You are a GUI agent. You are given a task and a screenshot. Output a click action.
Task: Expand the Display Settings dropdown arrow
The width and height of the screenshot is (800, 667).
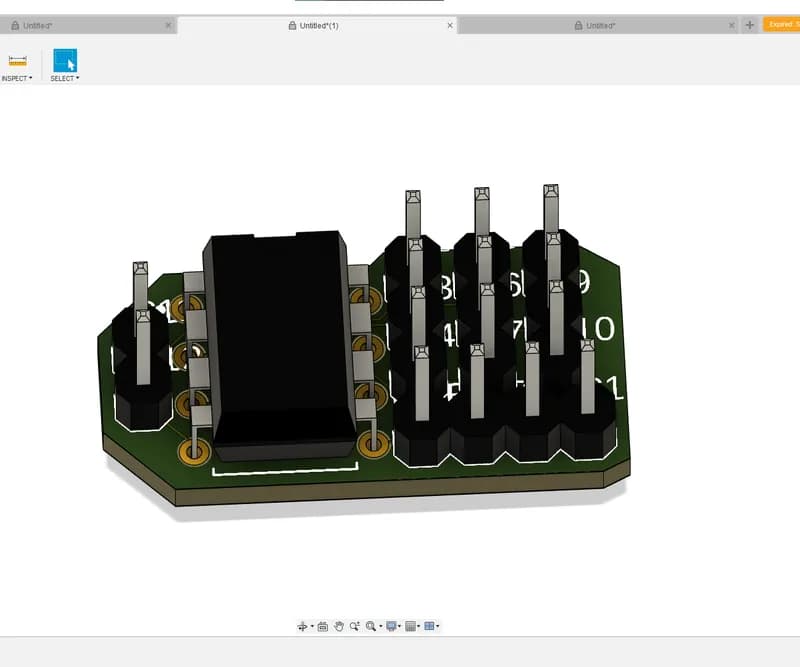(399, 626)
